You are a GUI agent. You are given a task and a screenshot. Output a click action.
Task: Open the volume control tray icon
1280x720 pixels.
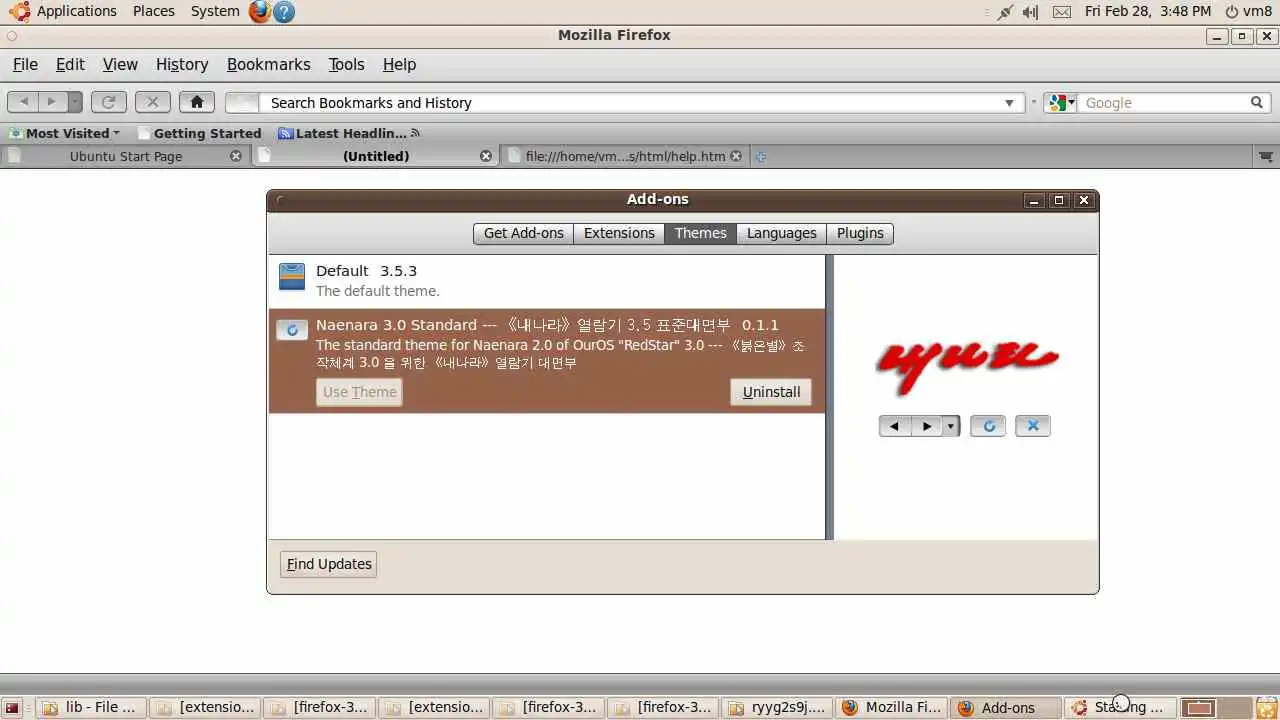coord(1031,12)
